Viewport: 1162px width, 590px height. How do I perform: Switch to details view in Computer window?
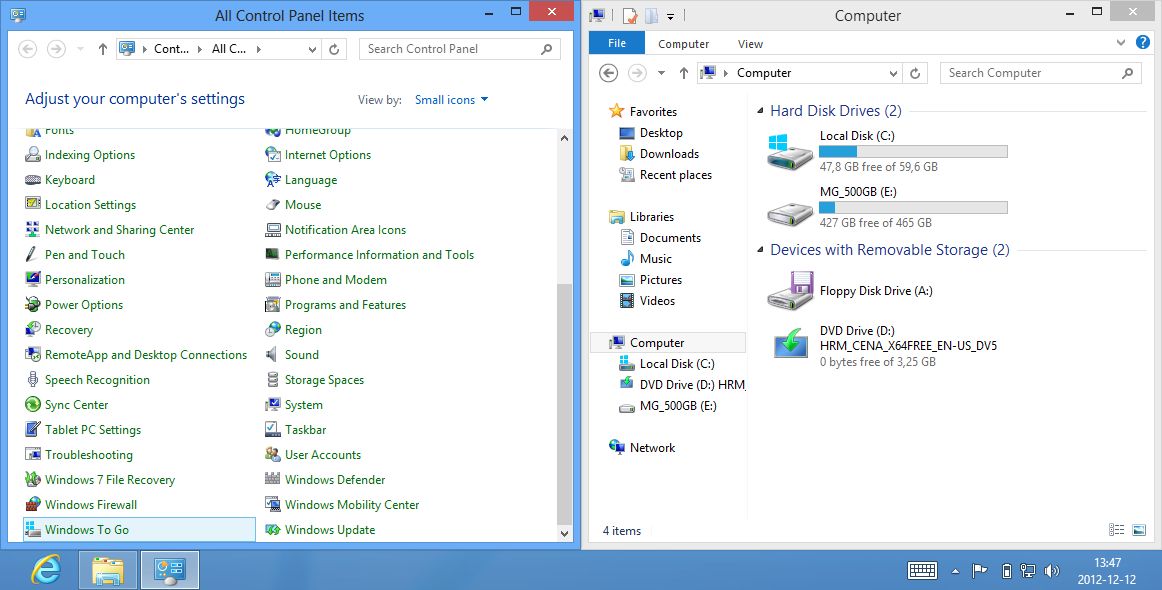[x=1117, y=529]
